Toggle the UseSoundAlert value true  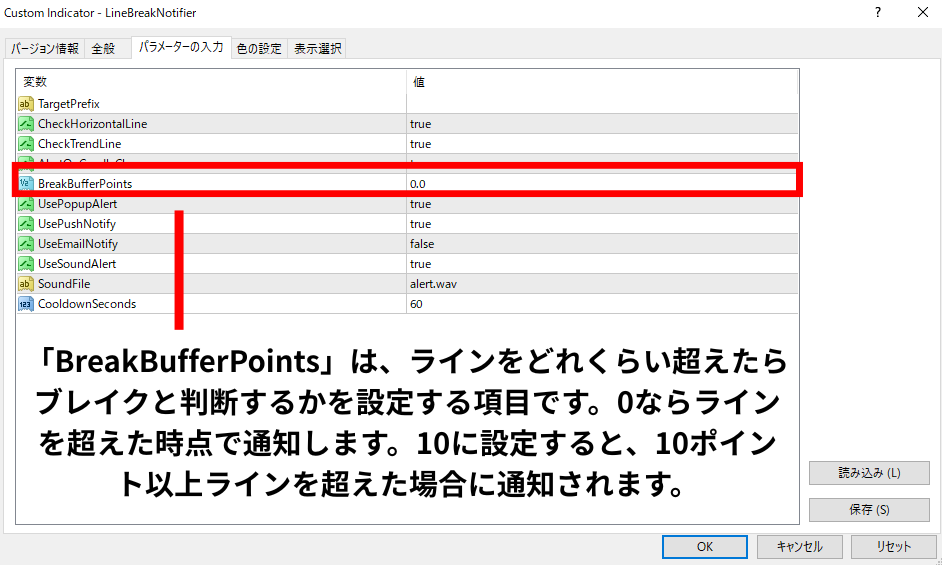[421, 264]
